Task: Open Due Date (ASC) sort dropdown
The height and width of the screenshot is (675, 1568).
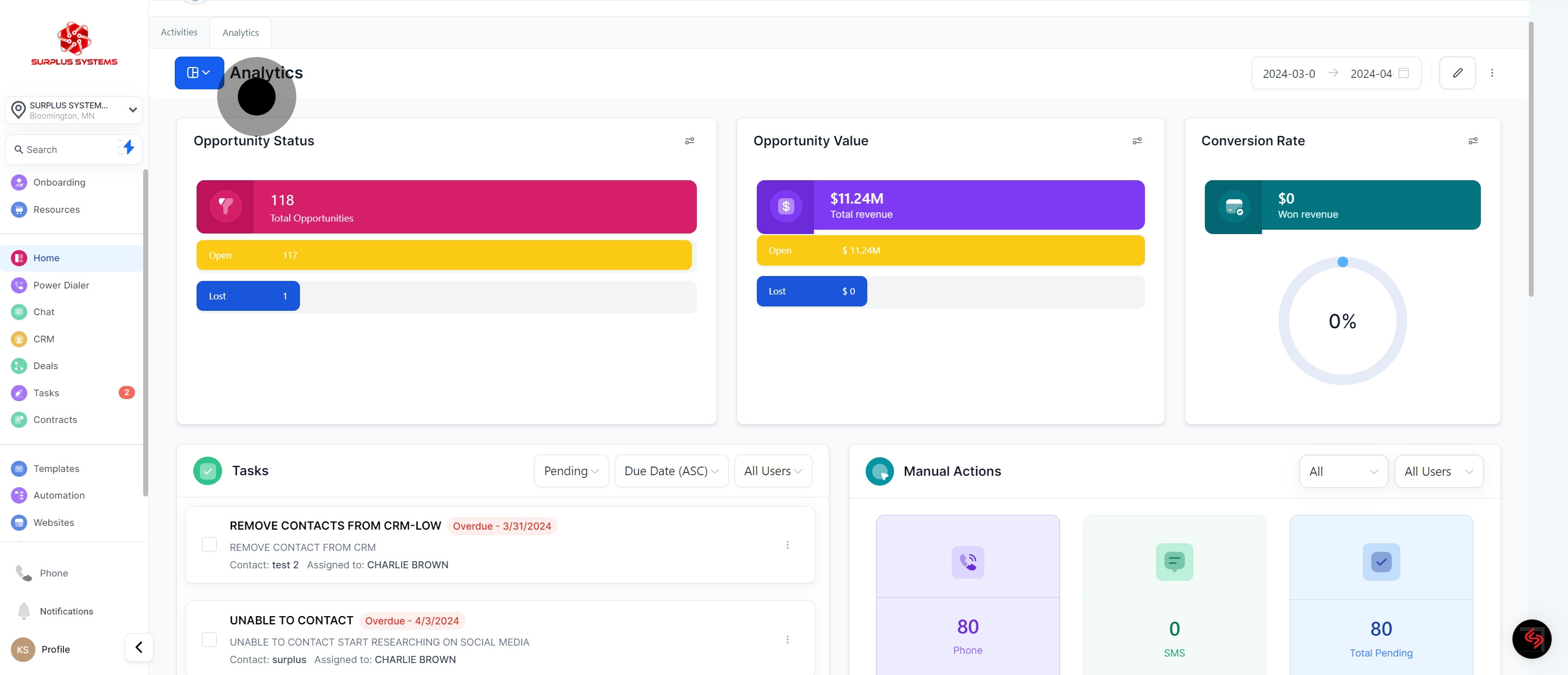Action: pos(671,471)
